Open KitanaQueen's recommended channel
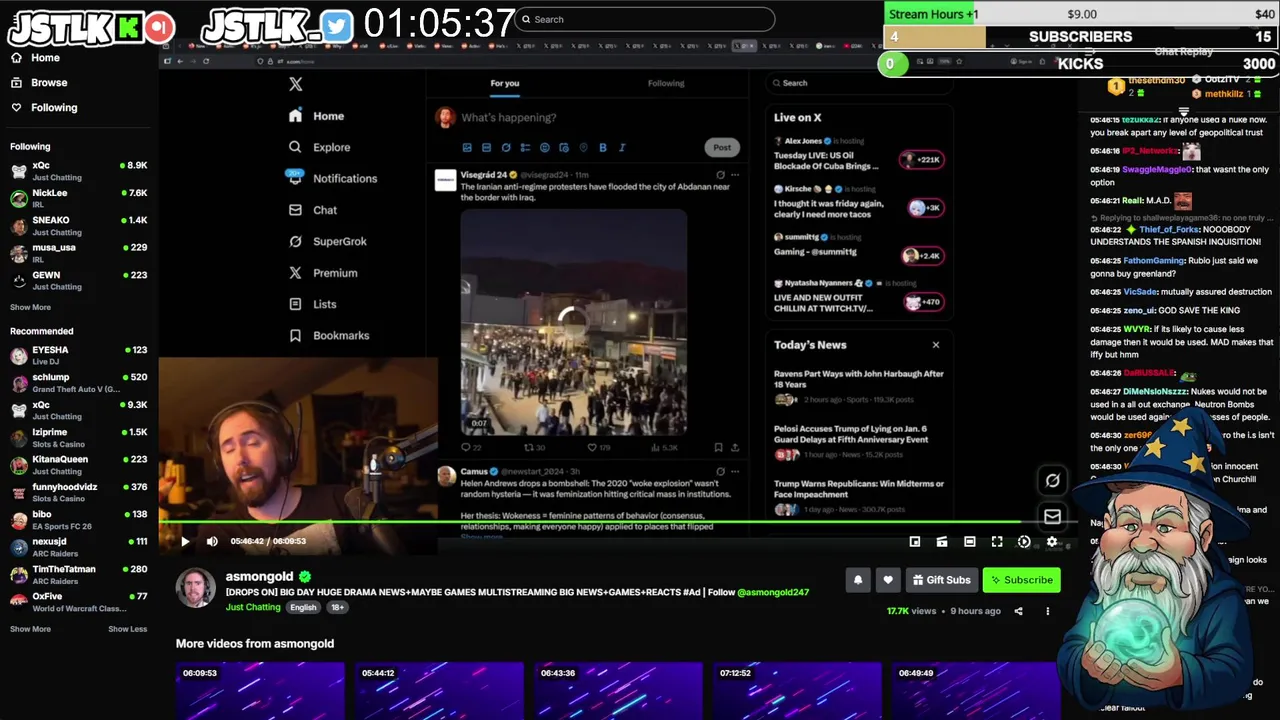Screen dimensions: 1280x720 coord(79,464)
